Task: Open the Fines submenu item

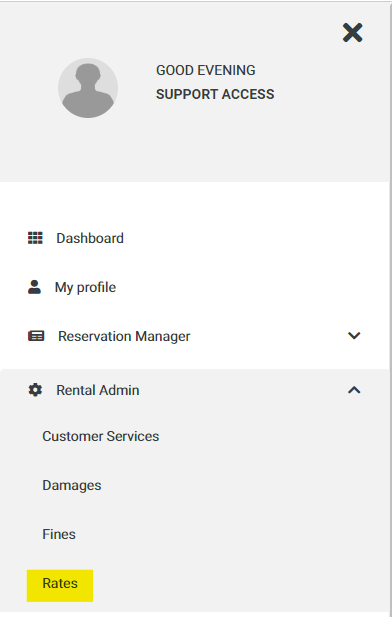Action: [59, 534]
